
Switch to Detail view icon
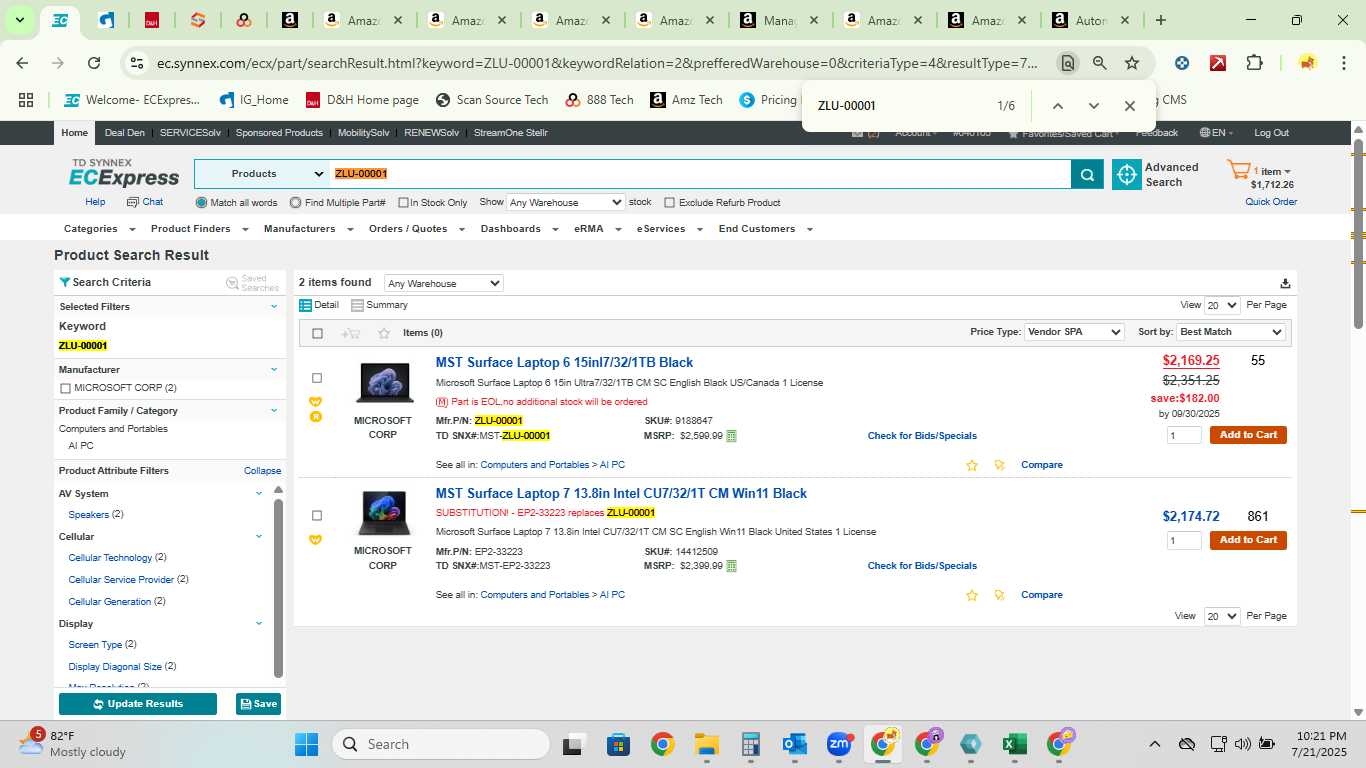click(306, 305)
